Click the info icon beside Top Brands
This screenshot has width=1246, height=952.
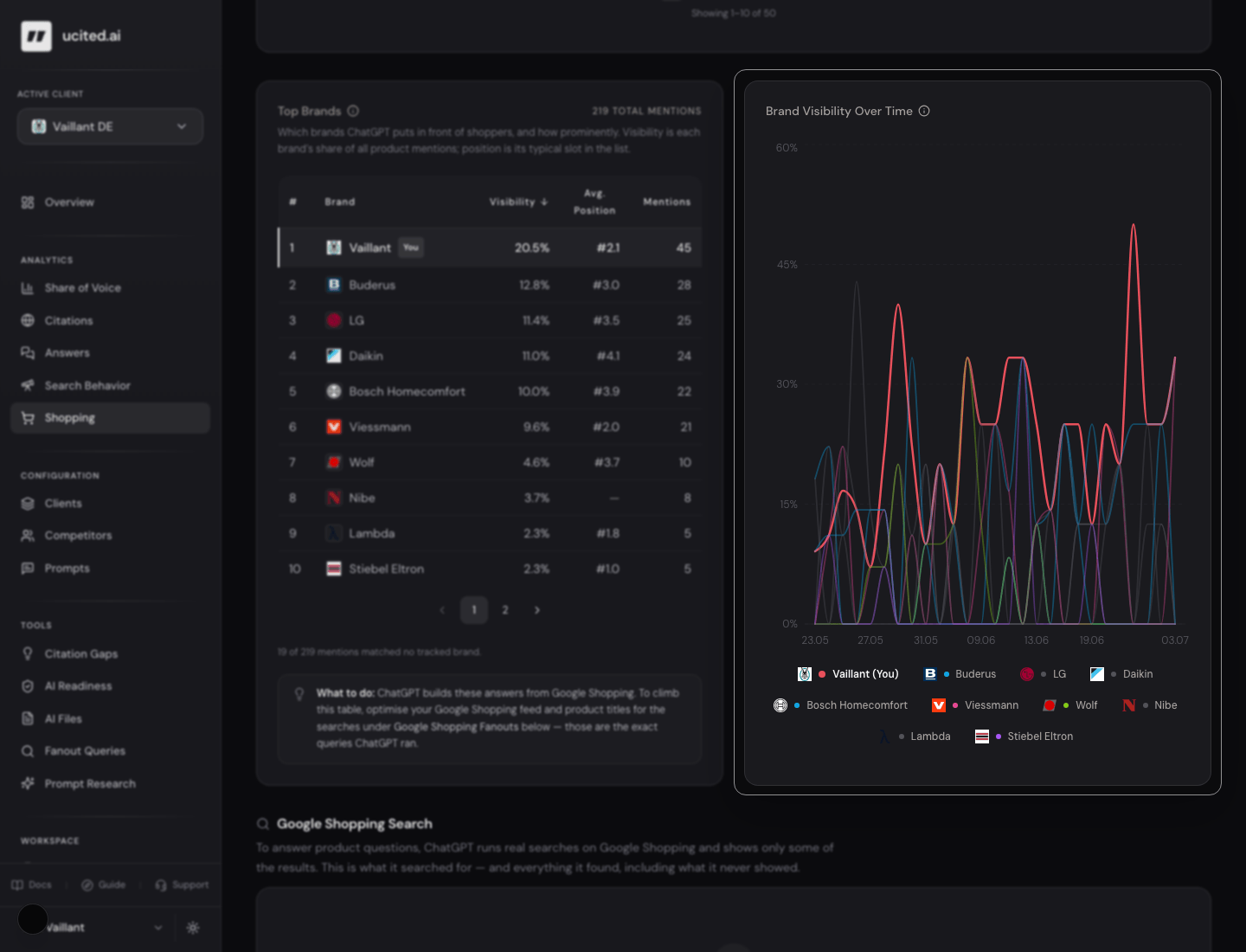(x=353, y=111)
